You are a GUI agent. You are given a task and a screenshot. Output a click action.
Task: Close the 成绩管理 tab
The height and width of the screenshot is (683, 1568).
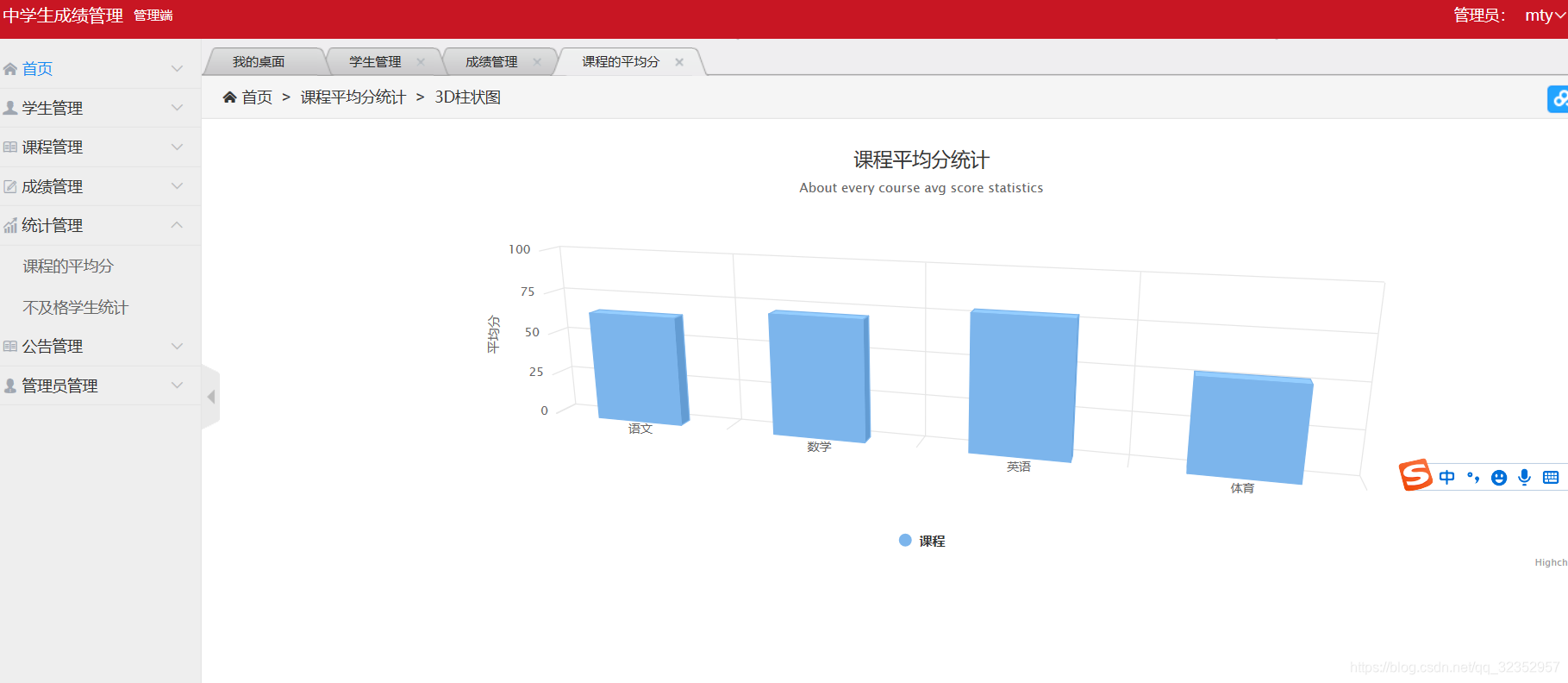537,61
